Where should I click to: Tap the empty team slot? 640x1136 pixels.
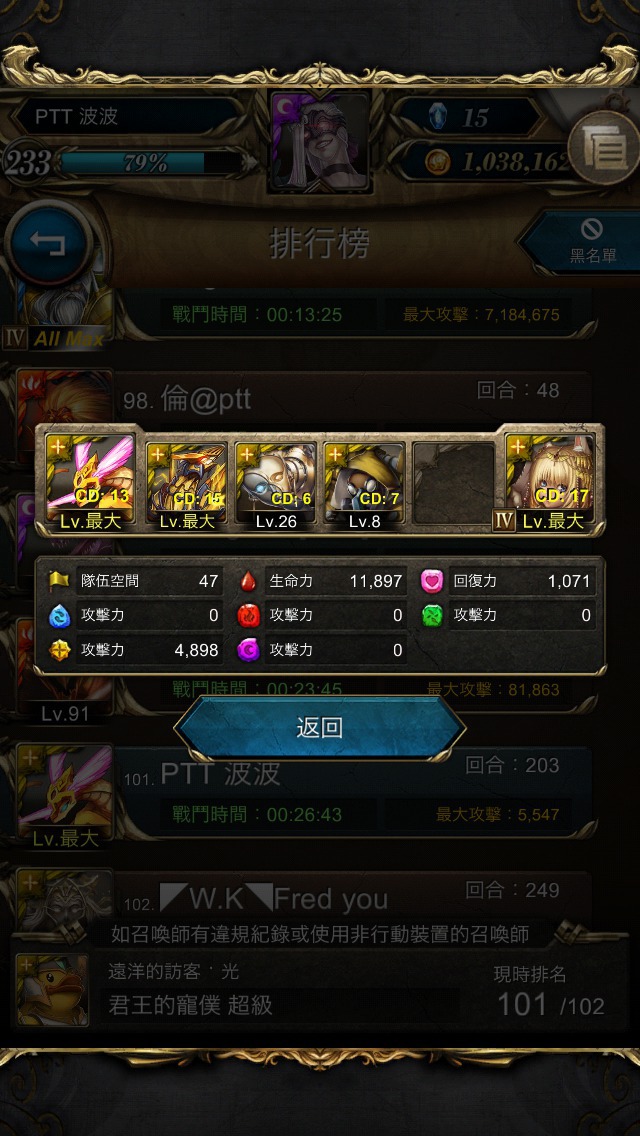point(454,483)
